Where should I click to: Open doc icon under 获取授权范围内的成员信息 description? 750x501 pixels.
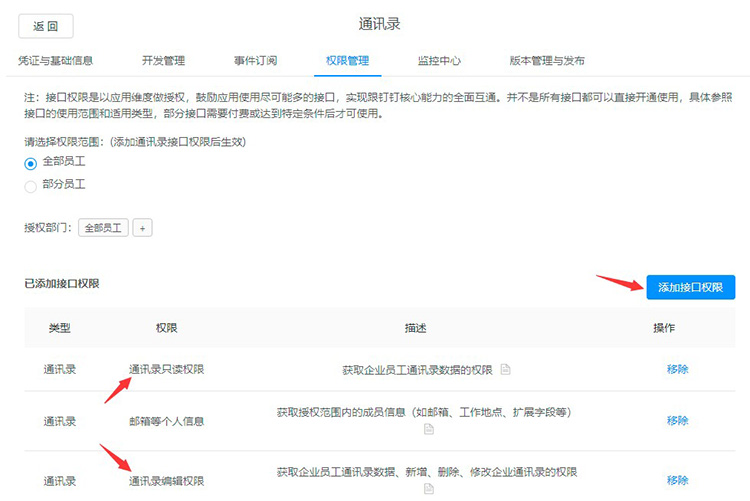429,429
